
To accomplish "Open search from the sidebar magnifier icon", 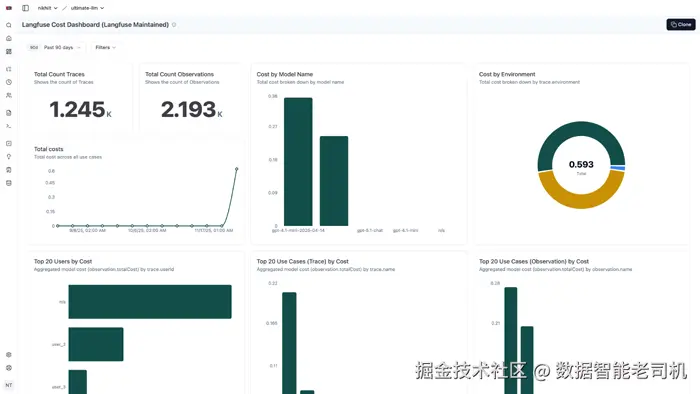I will (8, 25).
